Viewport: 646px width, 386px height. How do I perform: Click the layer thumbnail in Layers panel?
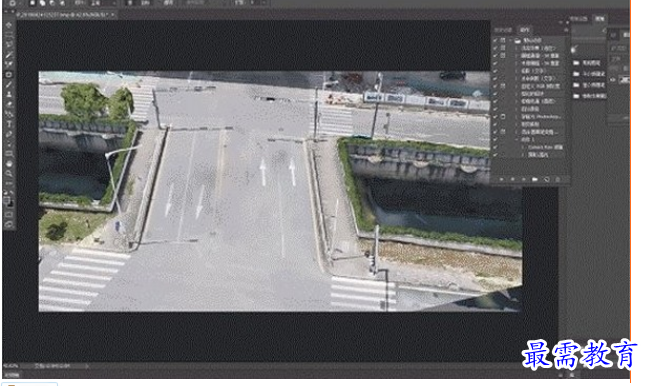(625, 80)
